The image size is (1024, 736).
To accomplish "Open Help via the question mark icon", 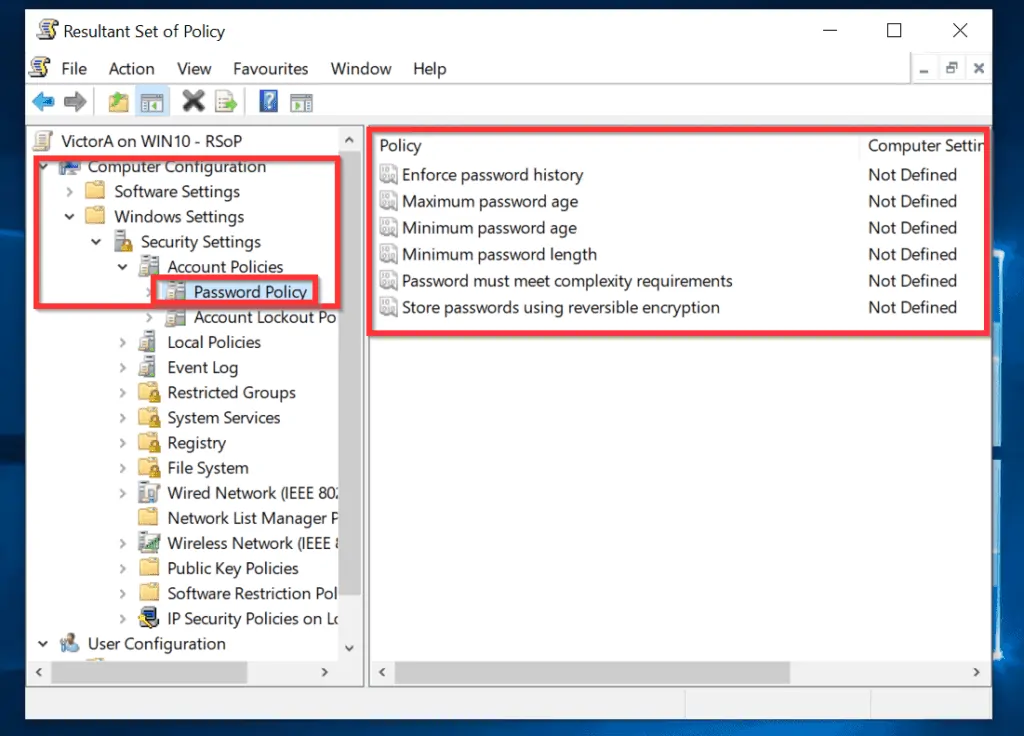I will coord(268,101).
